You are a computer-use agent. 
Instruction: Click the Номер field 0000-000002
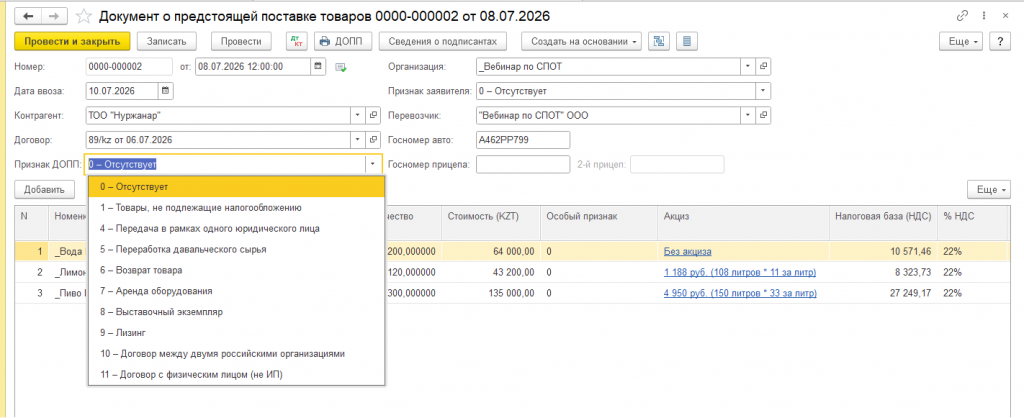[x=129, y=67]
